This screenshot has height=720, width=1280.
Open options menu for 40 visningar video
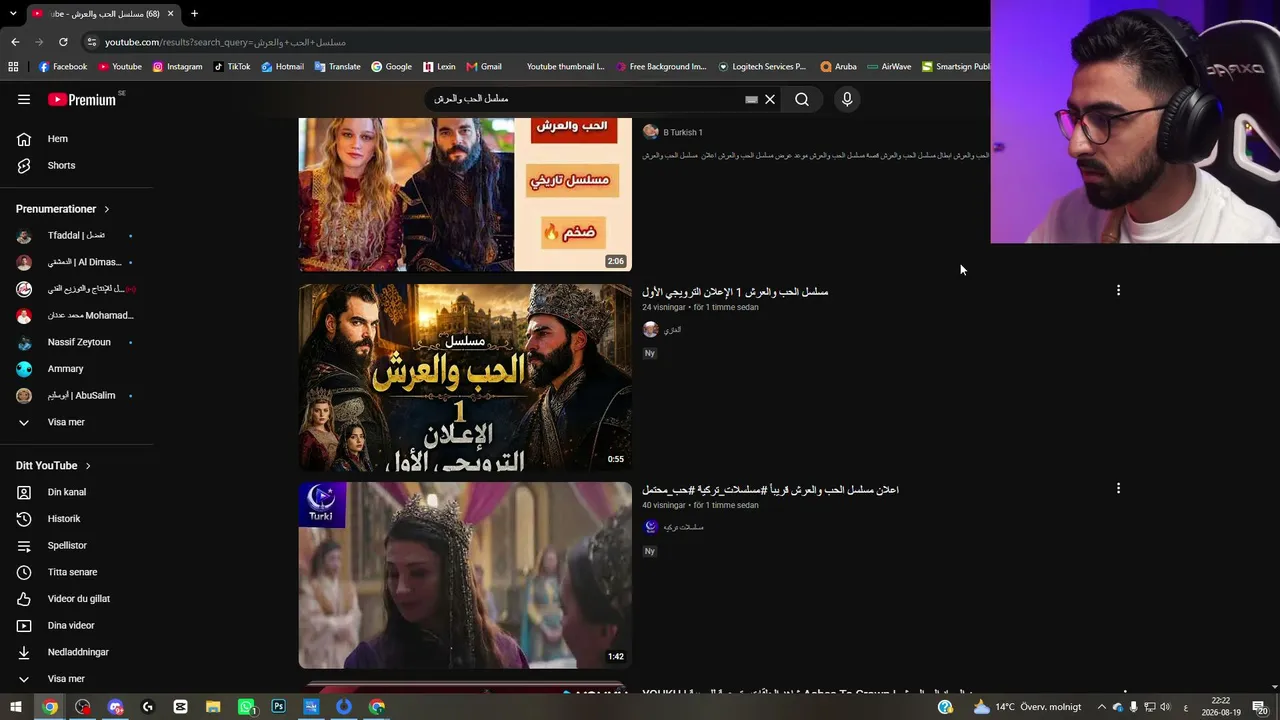(1118, 488)
